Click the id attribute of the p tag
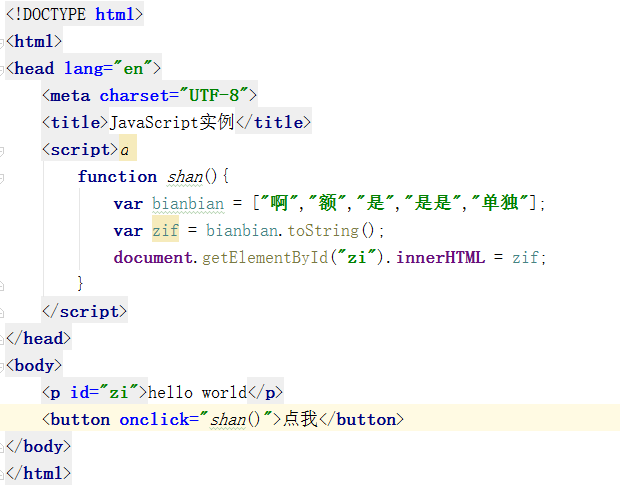 [80, 393]
